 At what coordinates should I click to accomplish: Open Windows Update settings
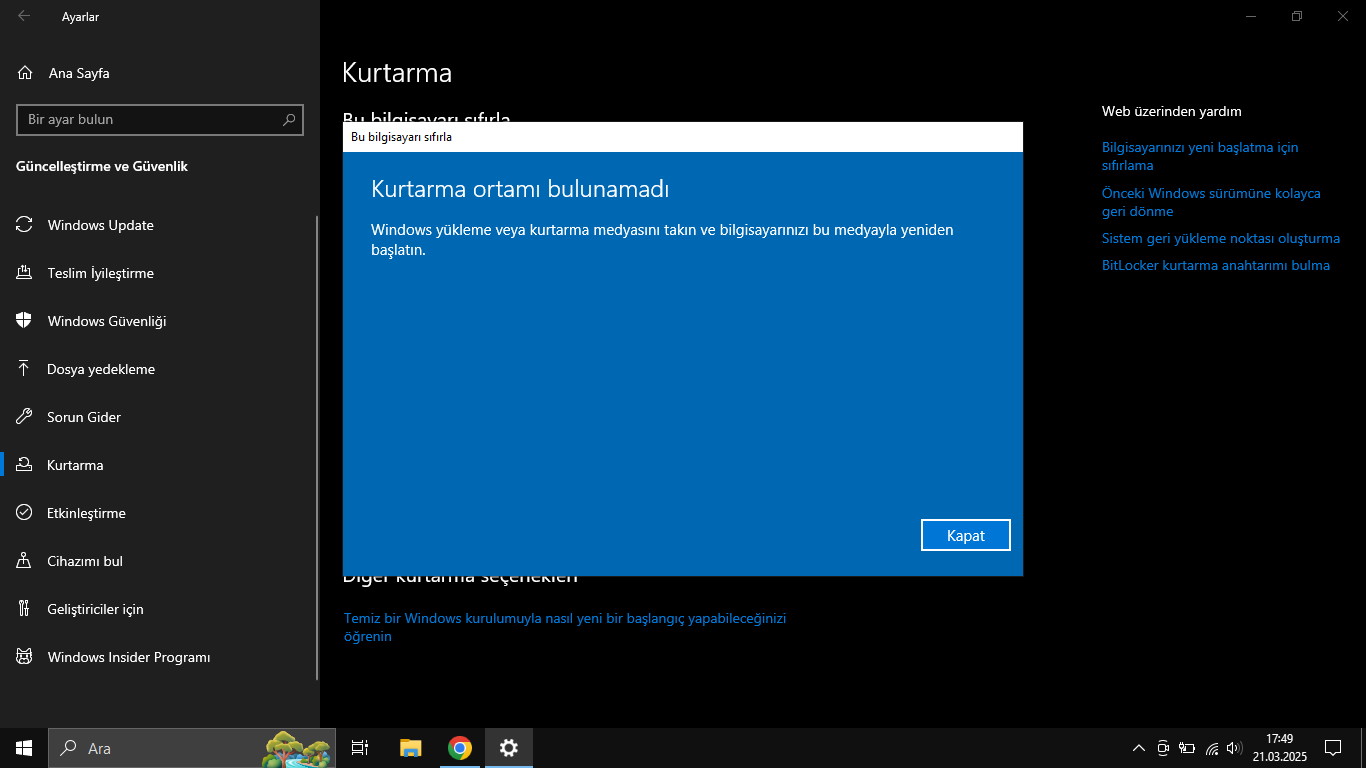pyautogui.click(x=158, y=225)
